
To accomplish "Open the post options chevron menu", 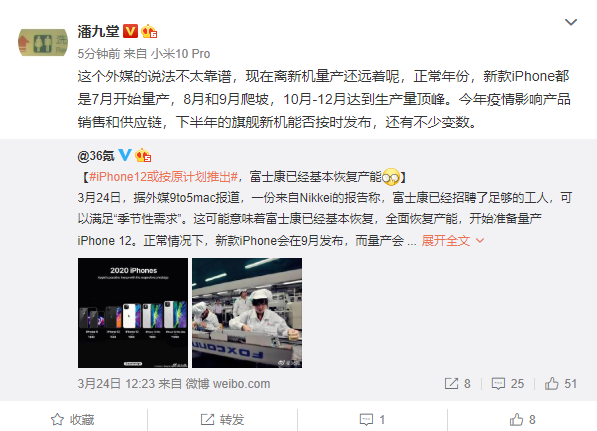I will point(570,22).
